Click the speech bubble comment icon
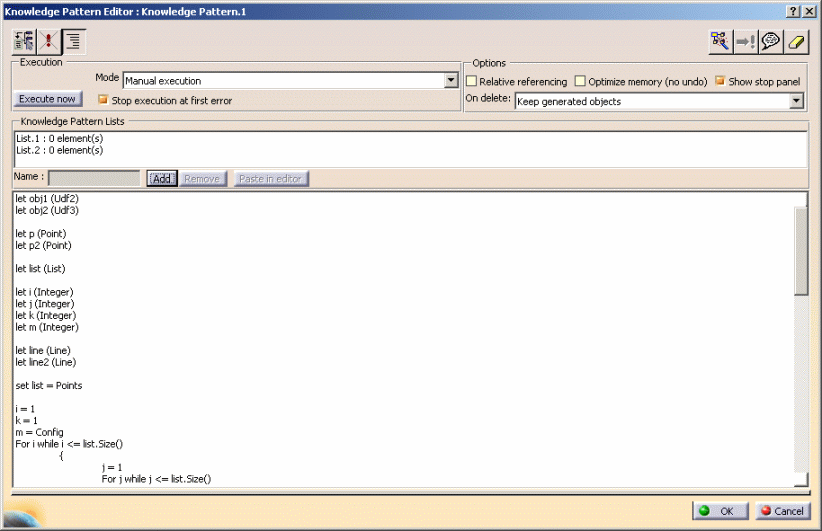 (770, 41)
